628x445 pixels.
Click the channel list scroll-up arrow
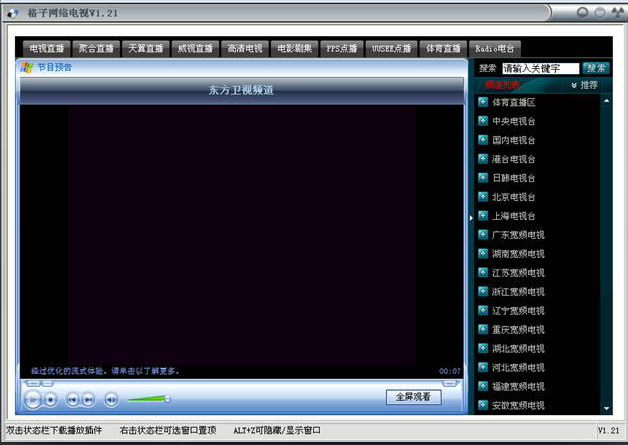point(606,101)
